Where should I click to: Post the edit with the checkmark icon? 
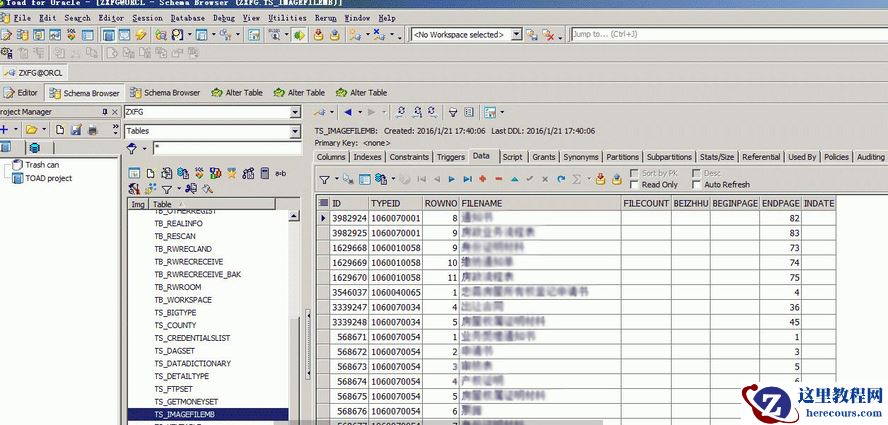pyautogui.click(x=530, y=179)
